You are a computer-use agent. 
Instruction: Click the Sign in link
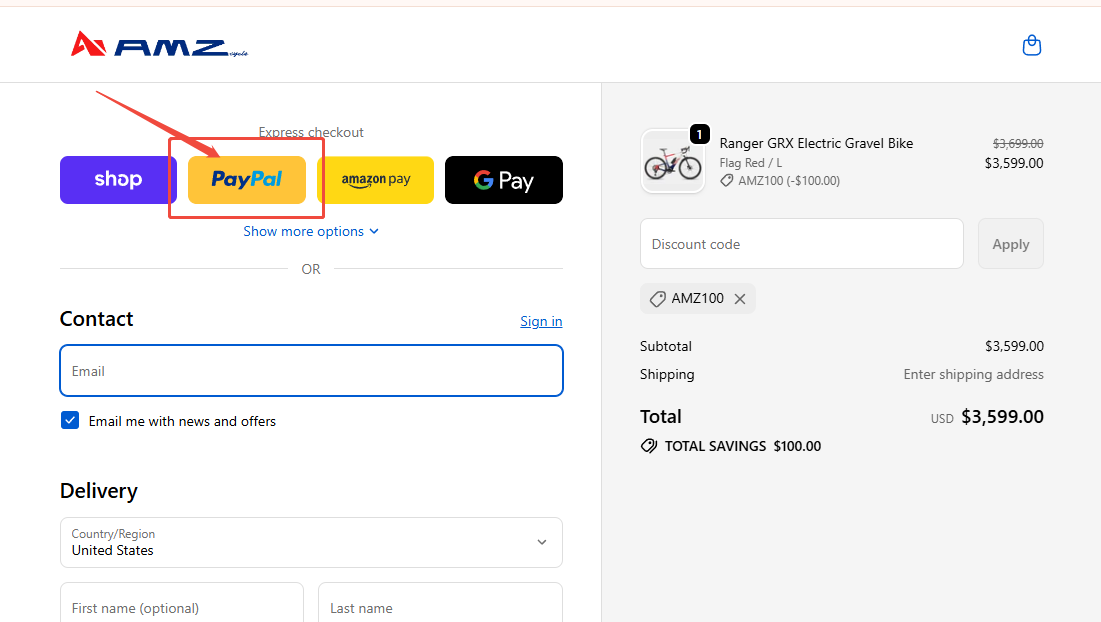click(541, 321)
